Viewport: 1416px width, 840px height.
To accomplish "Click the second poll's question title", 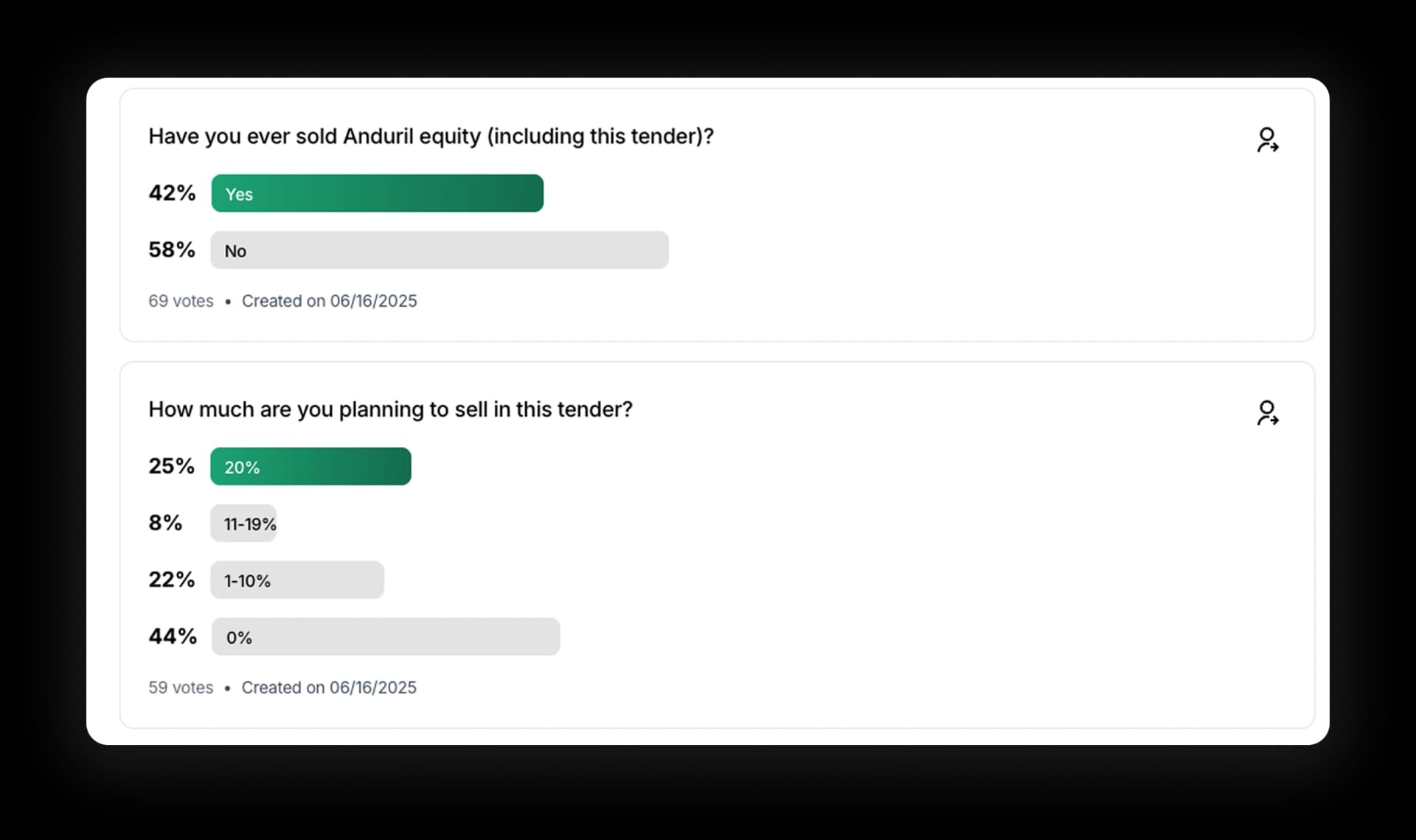I will [390, 409].
